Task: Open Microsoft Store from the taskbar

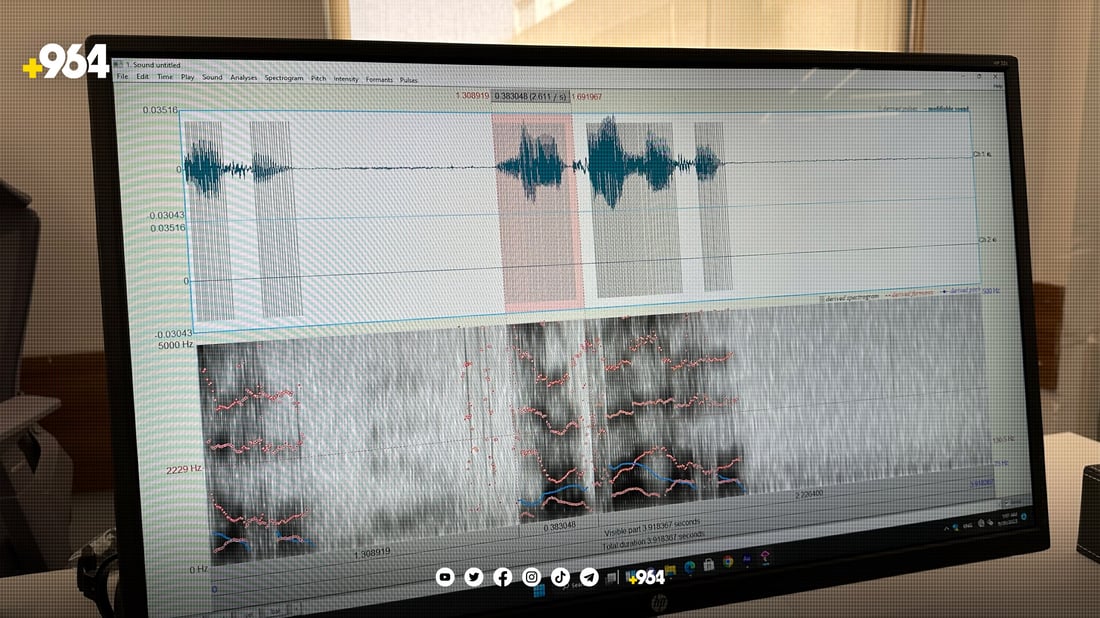Action: (x=709, y=564)
